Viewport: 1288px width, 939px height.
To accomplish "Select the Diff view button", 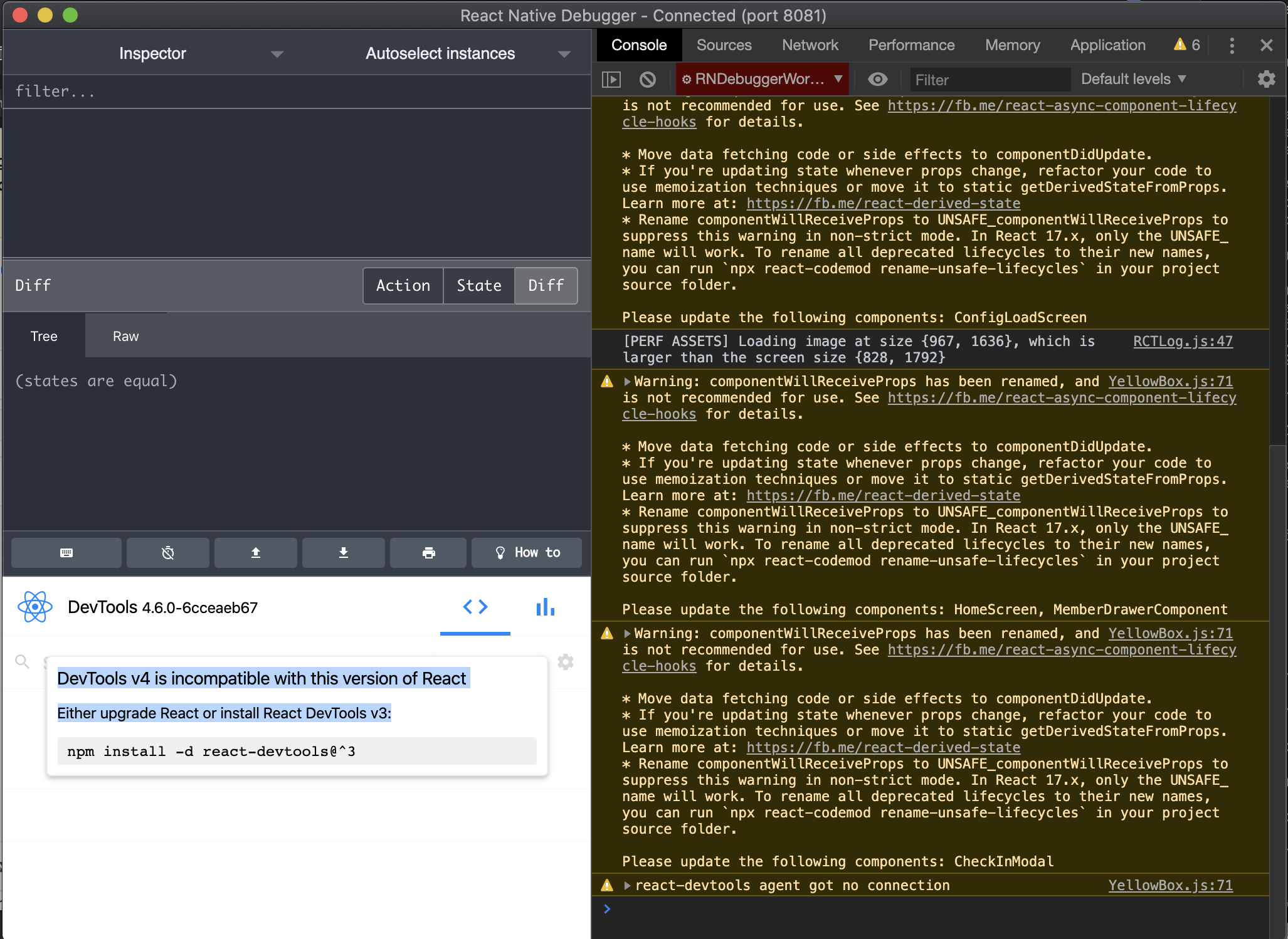I will 546,286.
